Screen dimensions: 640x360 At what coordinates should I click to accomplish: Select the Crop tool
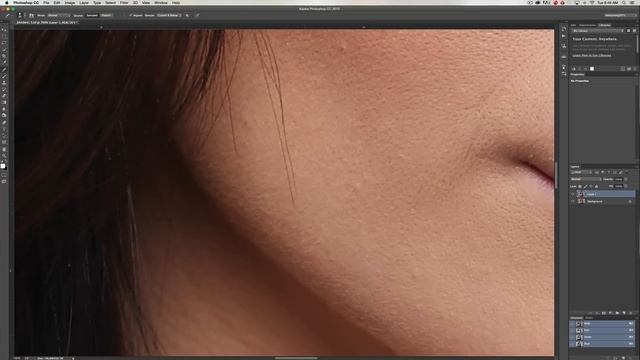(x=4, y=56)
